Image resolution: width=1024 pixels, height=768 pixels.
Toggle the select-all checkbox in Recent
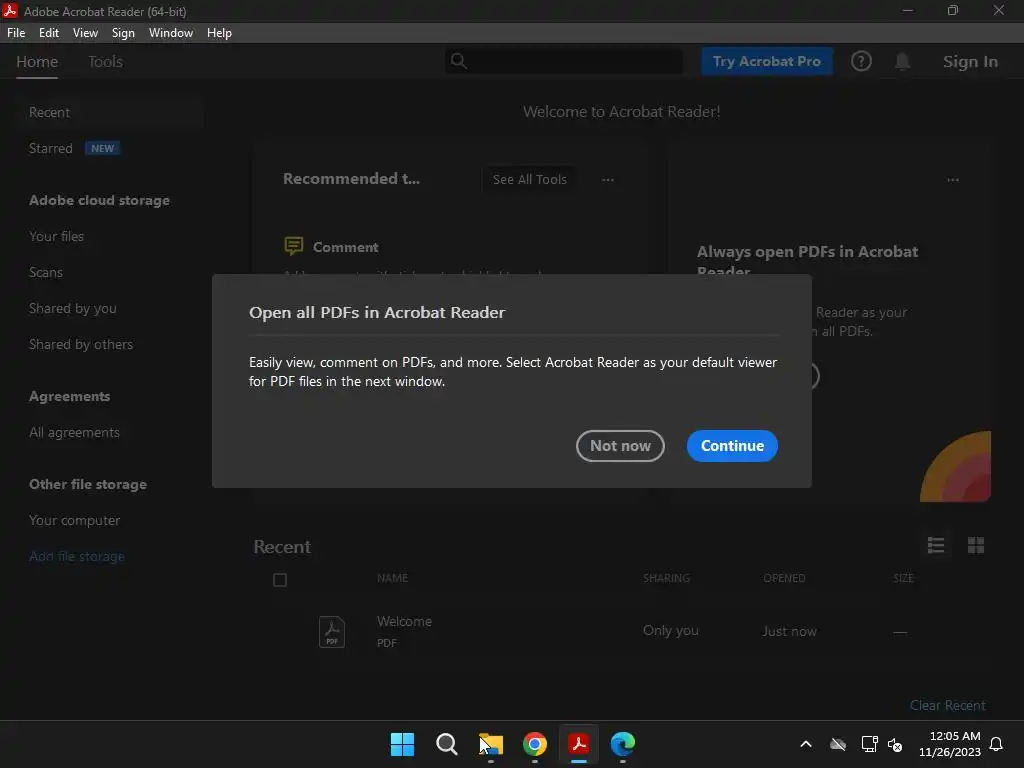[x=280, y=580]
